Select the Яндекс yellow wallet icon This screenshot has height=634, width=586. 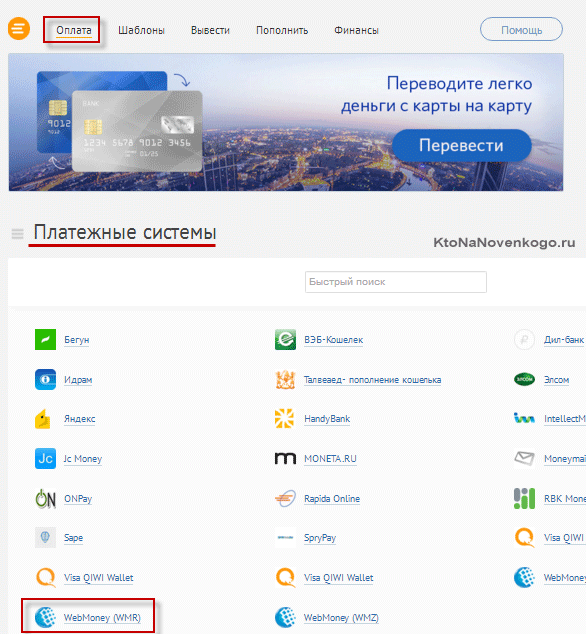click(x=44, y=419)
